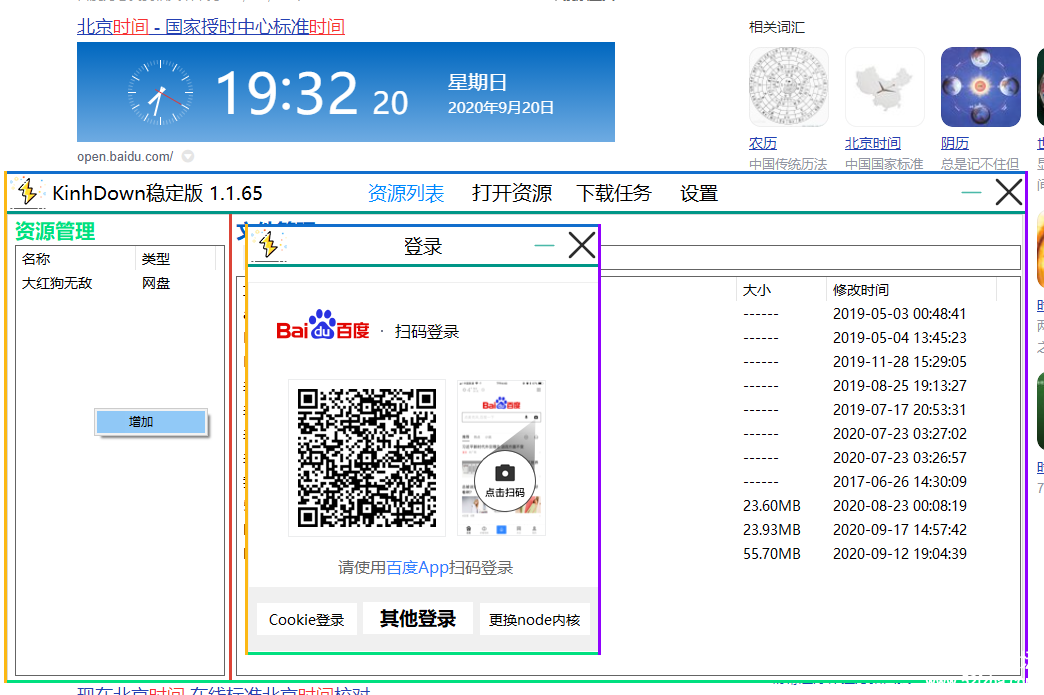Select the 大红狗无敌 resource entry
Screen dimensions: 1044x695
(x=57, y=283)
